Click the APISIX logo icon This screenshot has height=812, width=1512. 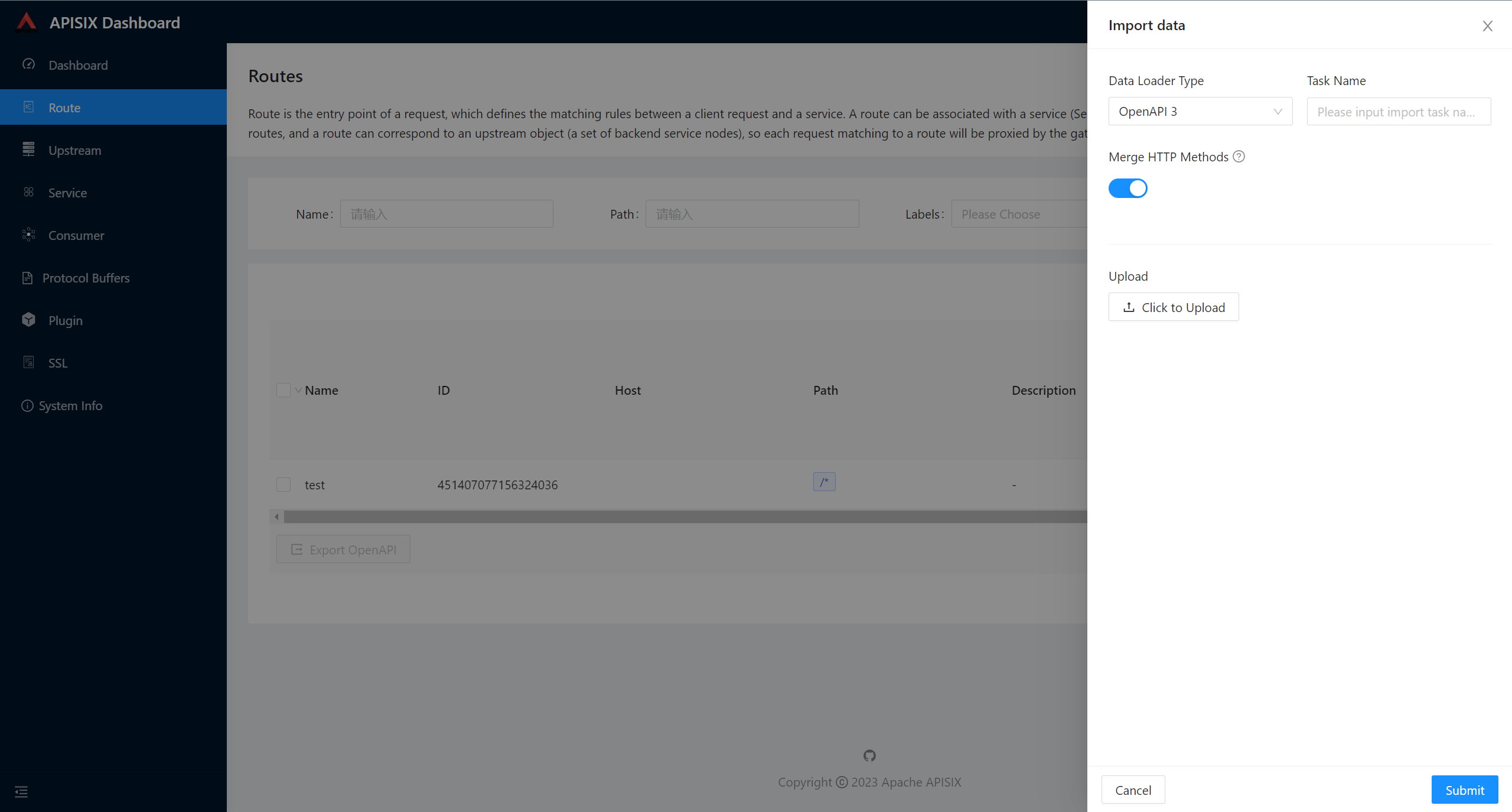coord(27,22)
